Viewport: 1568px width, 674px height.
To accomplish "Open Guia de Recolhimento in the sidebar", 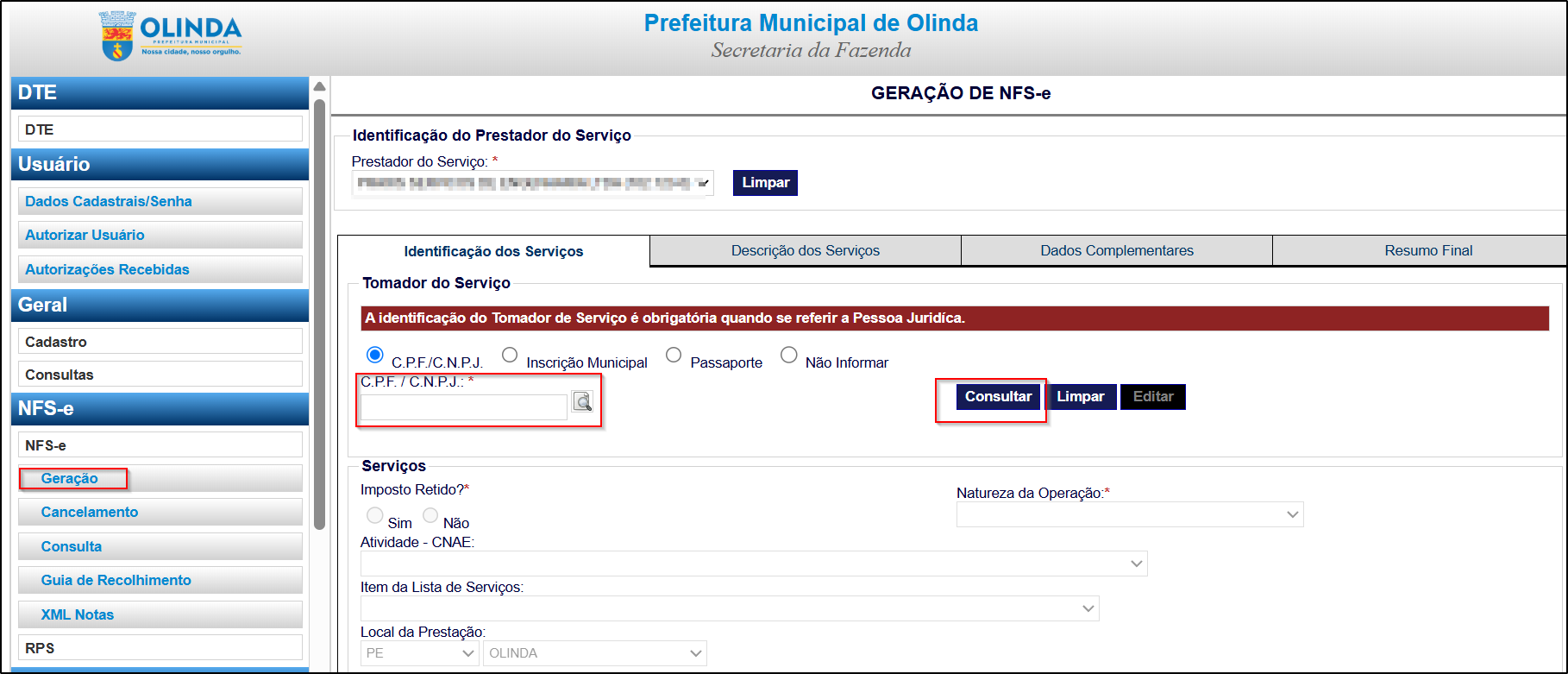I will point(116,580).
